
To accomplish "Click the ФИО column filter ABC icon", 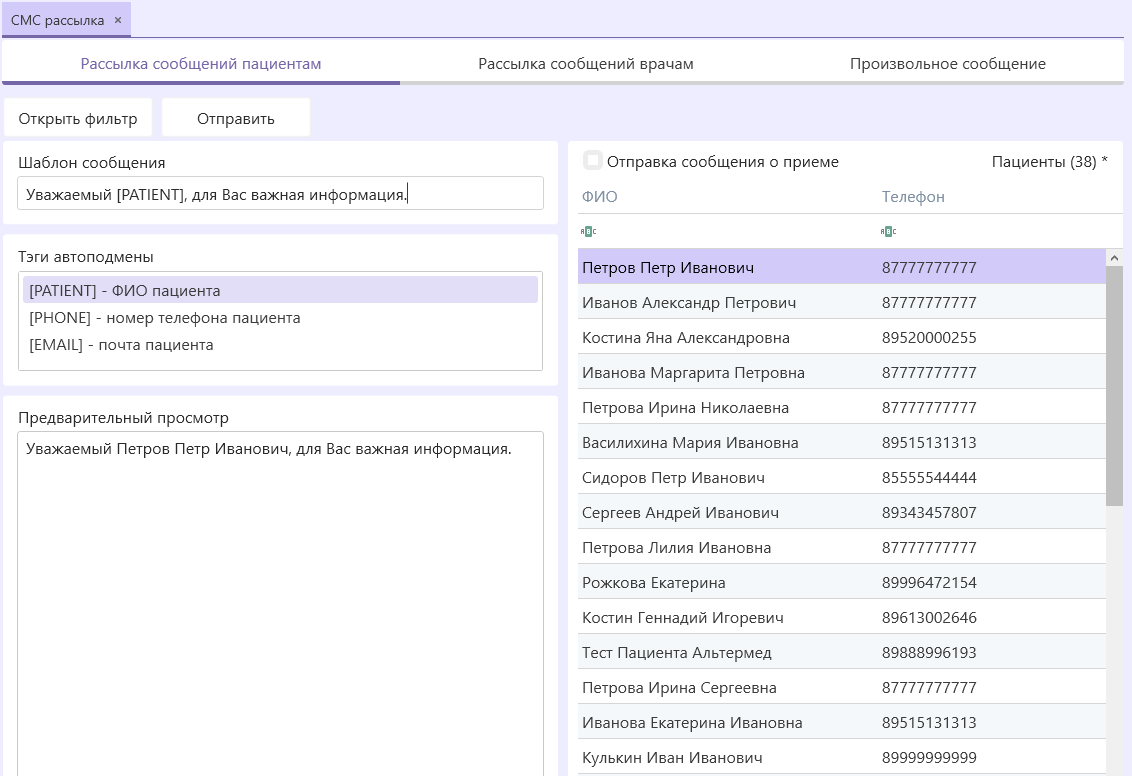I will pos(588,232).
